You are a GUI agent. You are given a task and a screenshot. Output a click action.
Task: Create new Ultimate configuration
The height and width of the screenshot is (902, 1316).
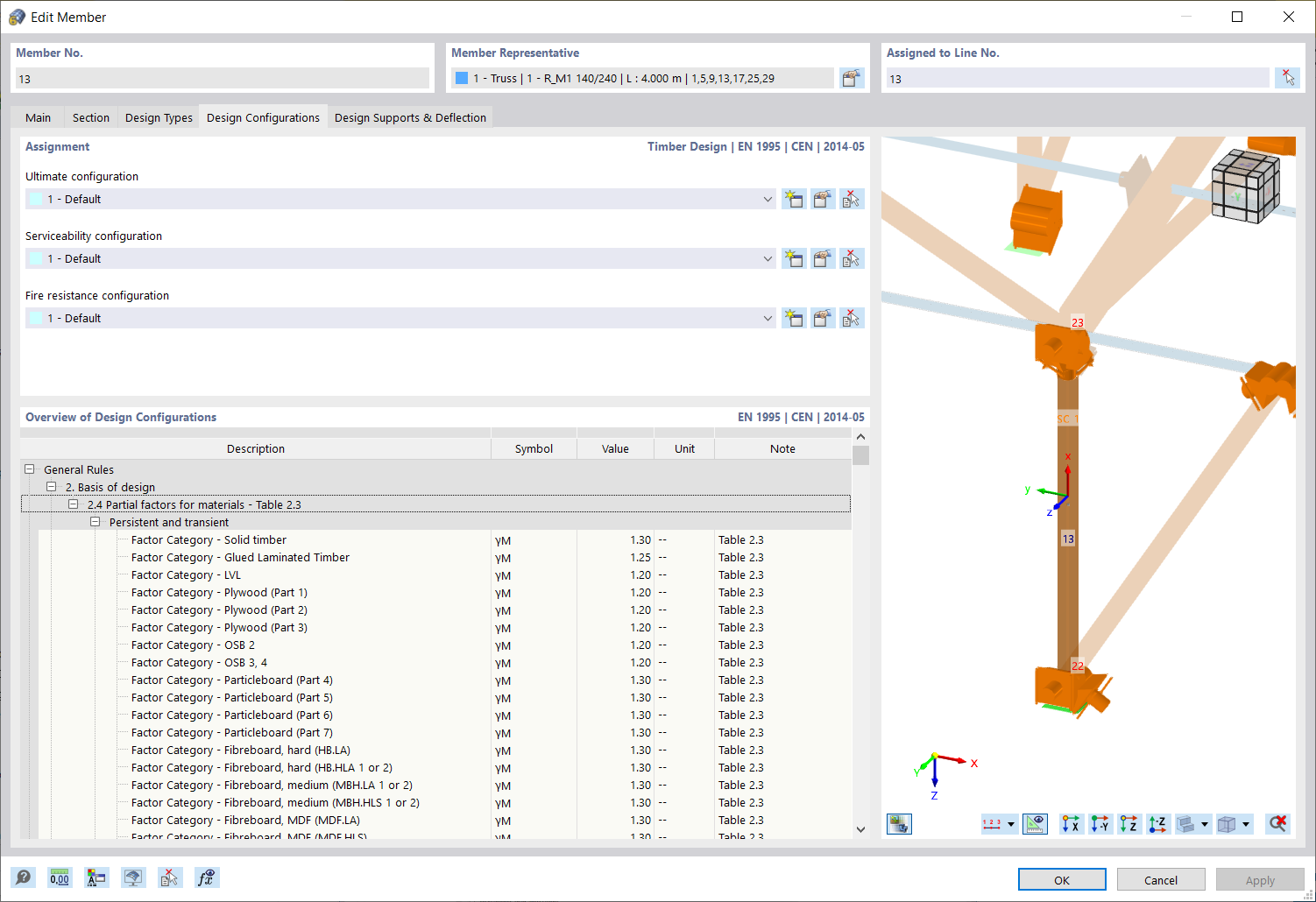794,199
